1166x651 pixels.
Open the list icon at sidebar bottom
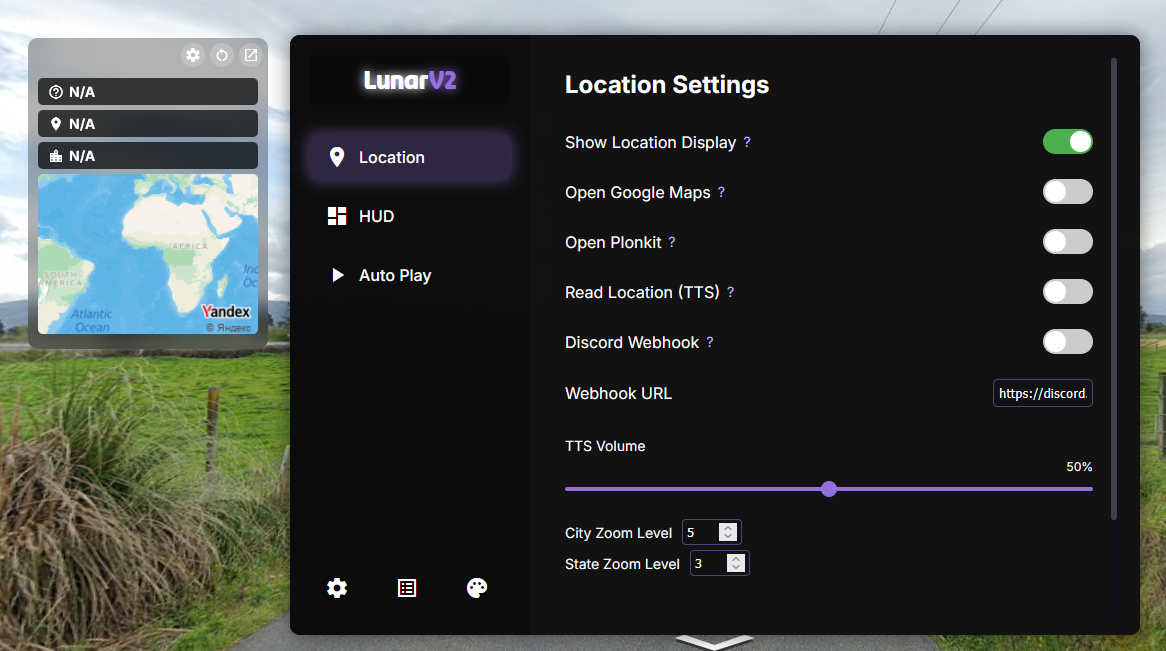point(407,588)
